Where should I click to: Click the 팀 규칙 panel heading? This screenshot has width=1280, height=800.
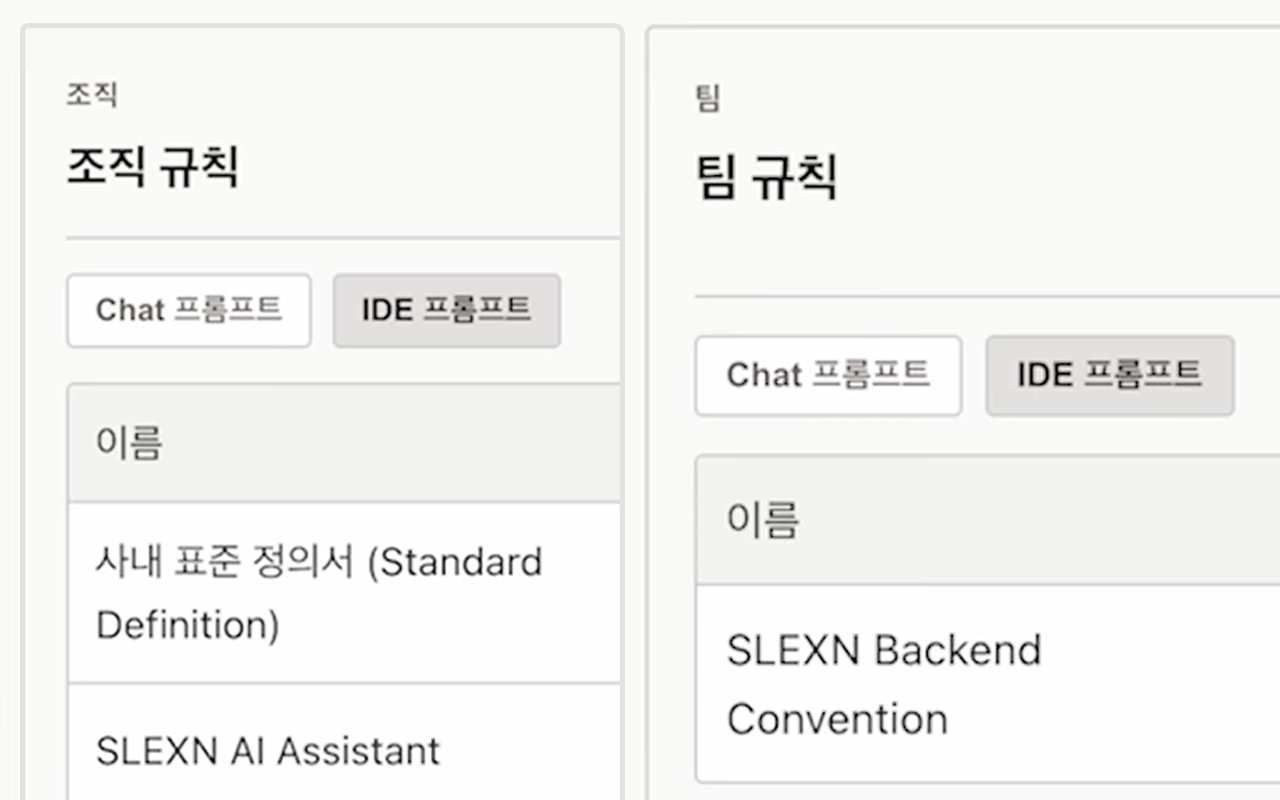[x=767, y=176]
